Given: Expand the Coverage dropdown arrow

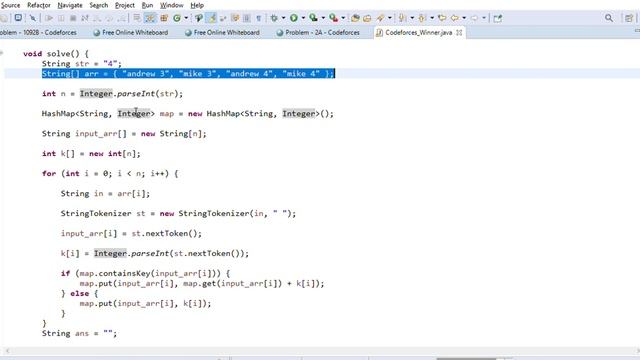Looking at the screenshot, I should [x=323, y=18].
